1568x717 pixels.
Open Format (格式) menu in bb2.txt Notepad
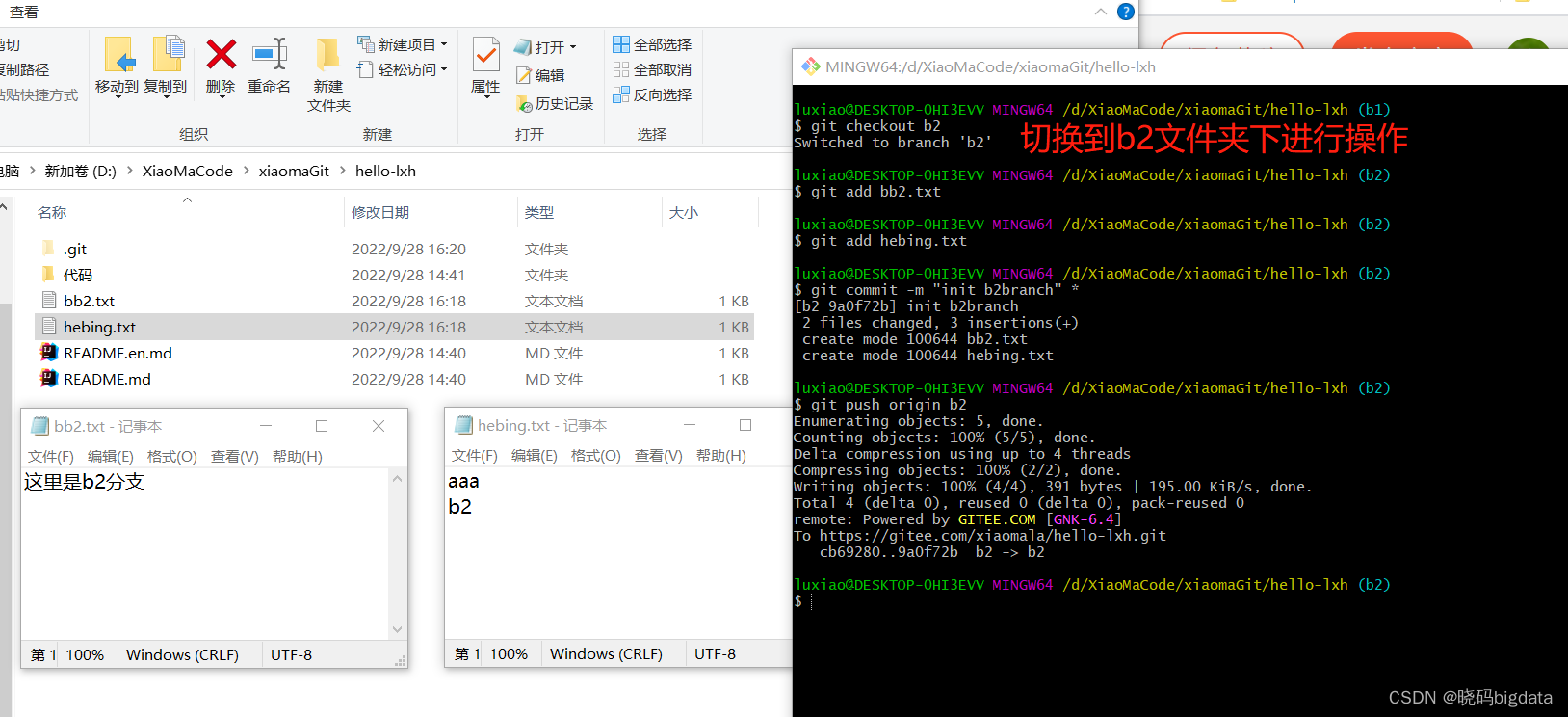(x=172, y=456)
